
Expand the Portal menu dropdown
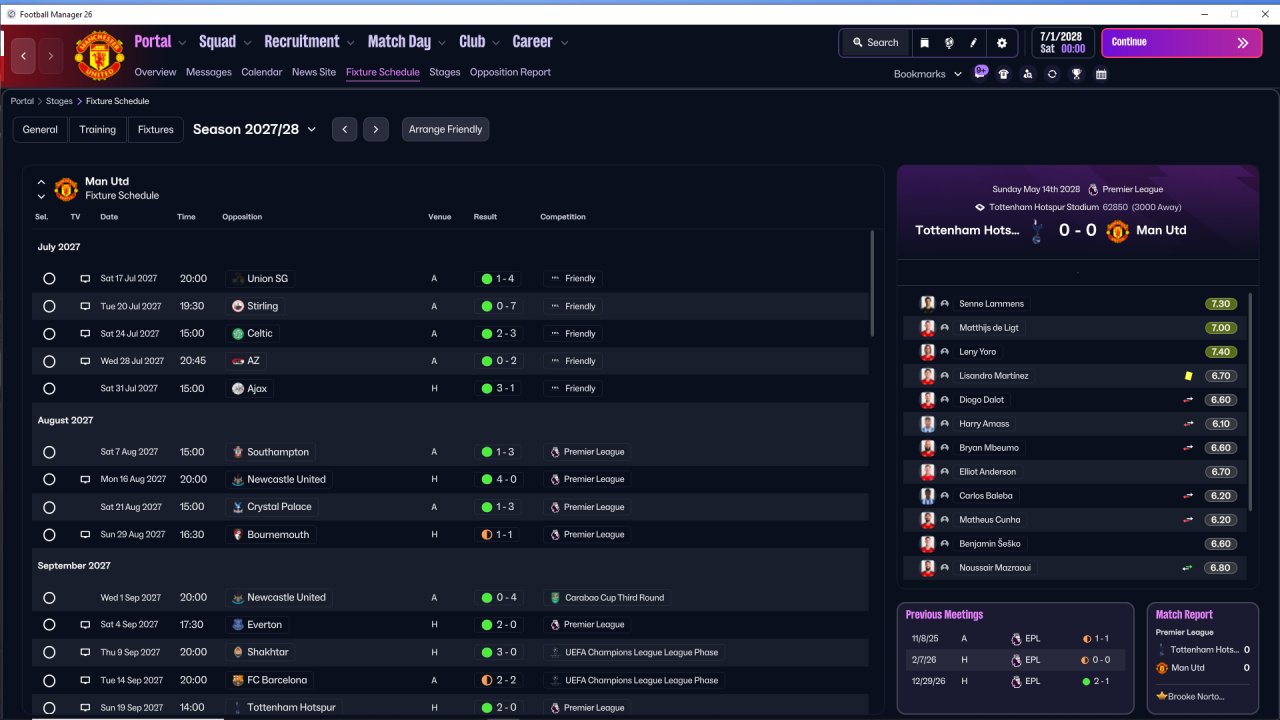pyautogui.click(x=182, y=43)
